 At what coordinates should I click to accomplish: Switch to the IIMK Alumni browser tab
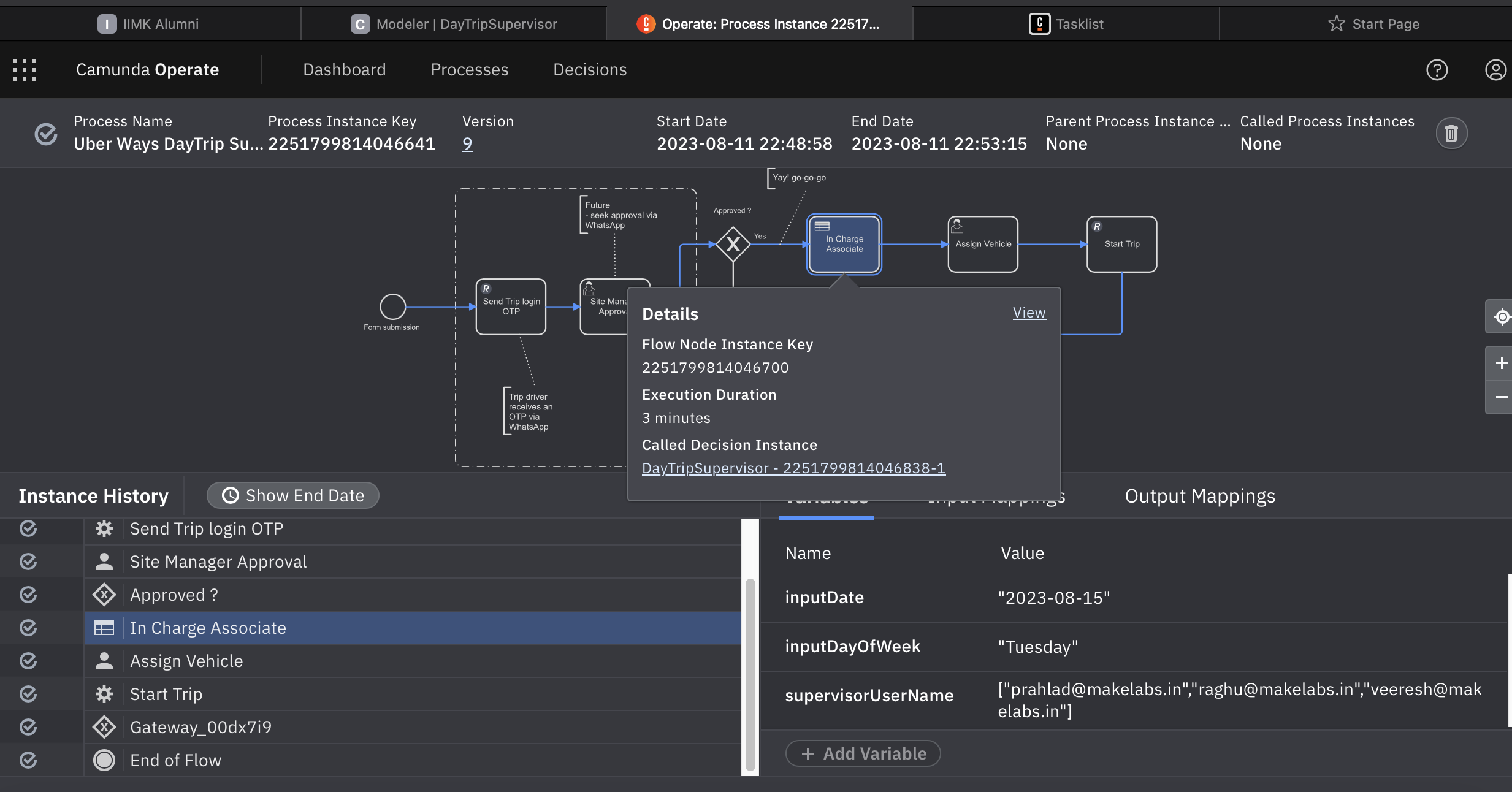click(x=150, y=24)
